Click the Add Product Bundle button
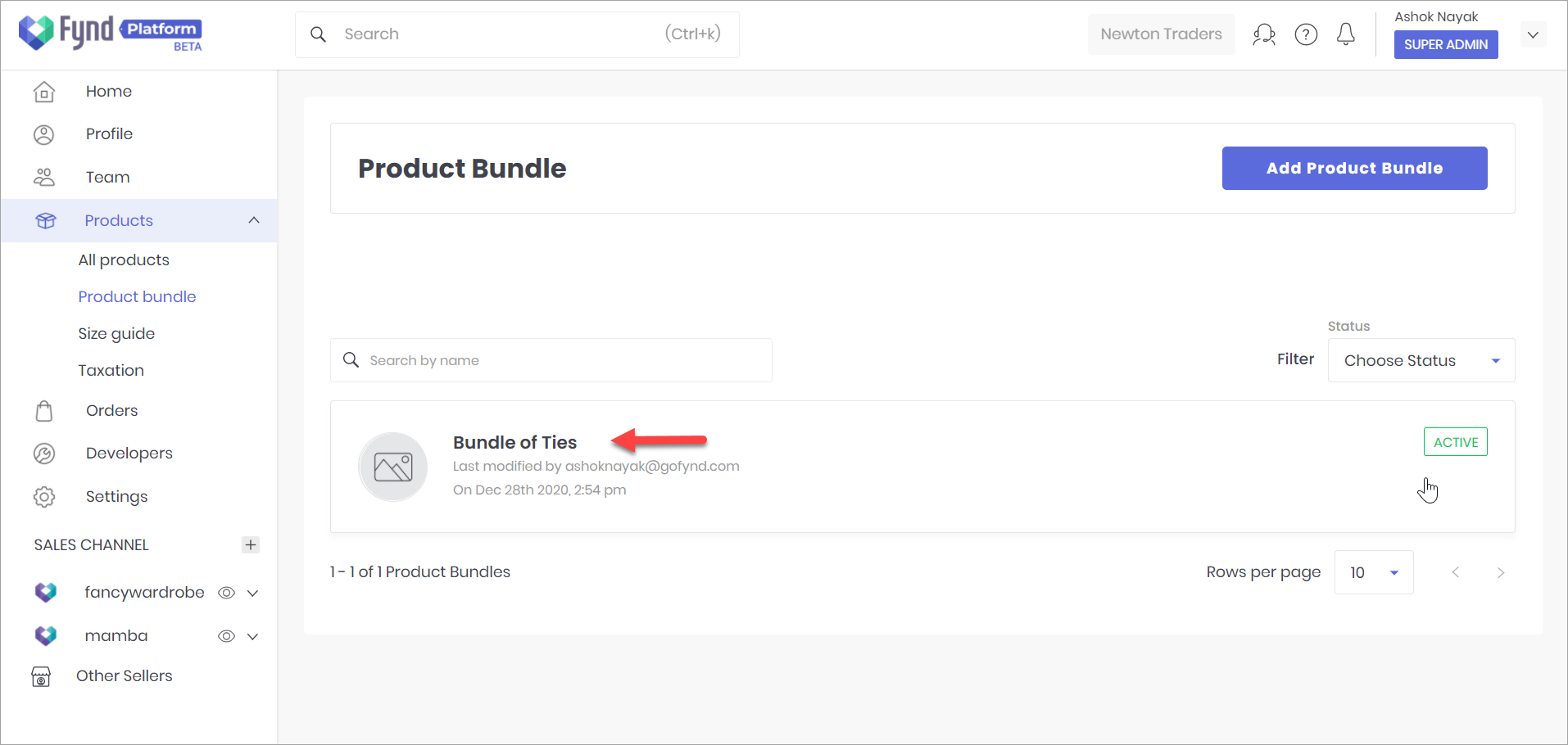Viewport: 1568px width, 745px height. (1353, 168)
